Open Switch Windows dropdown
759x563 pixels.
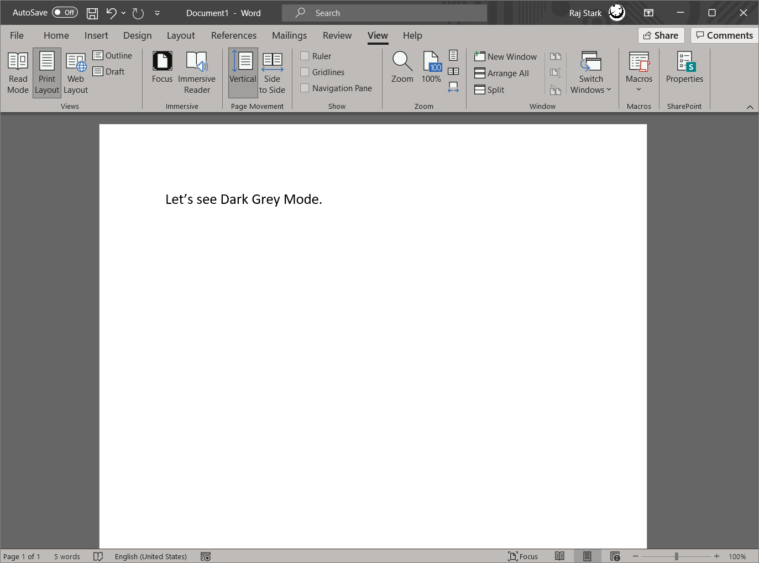coord(591,73)
